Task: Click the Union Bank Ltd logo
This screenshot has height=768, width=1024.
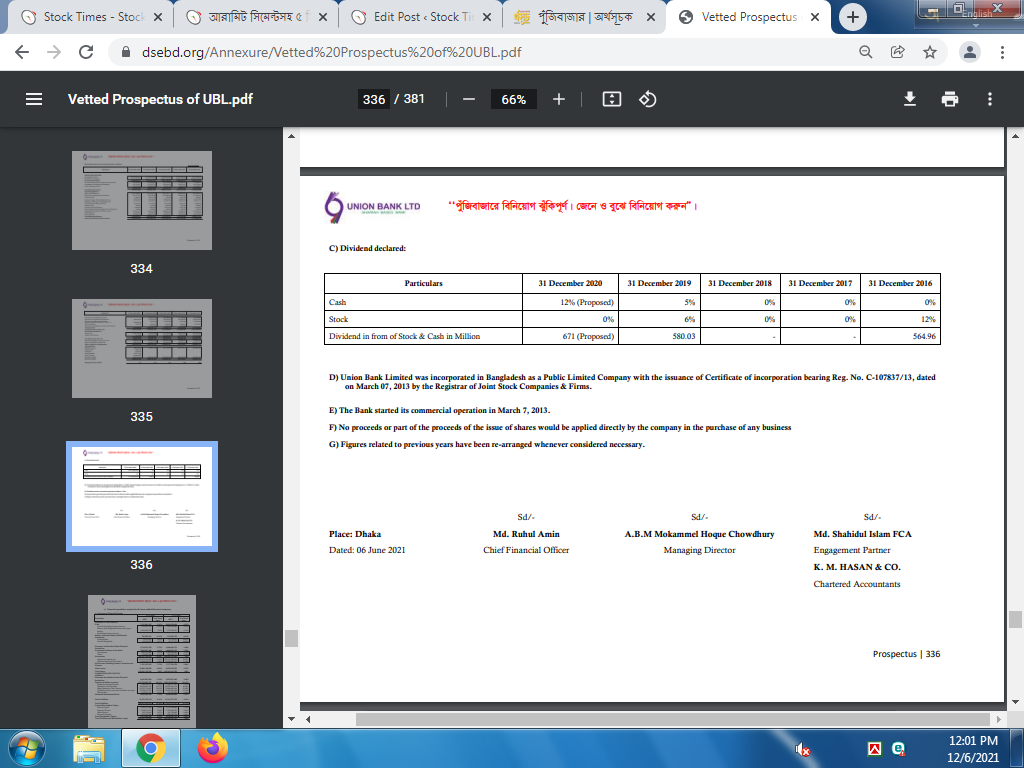Action: click(x=372, y=208)
